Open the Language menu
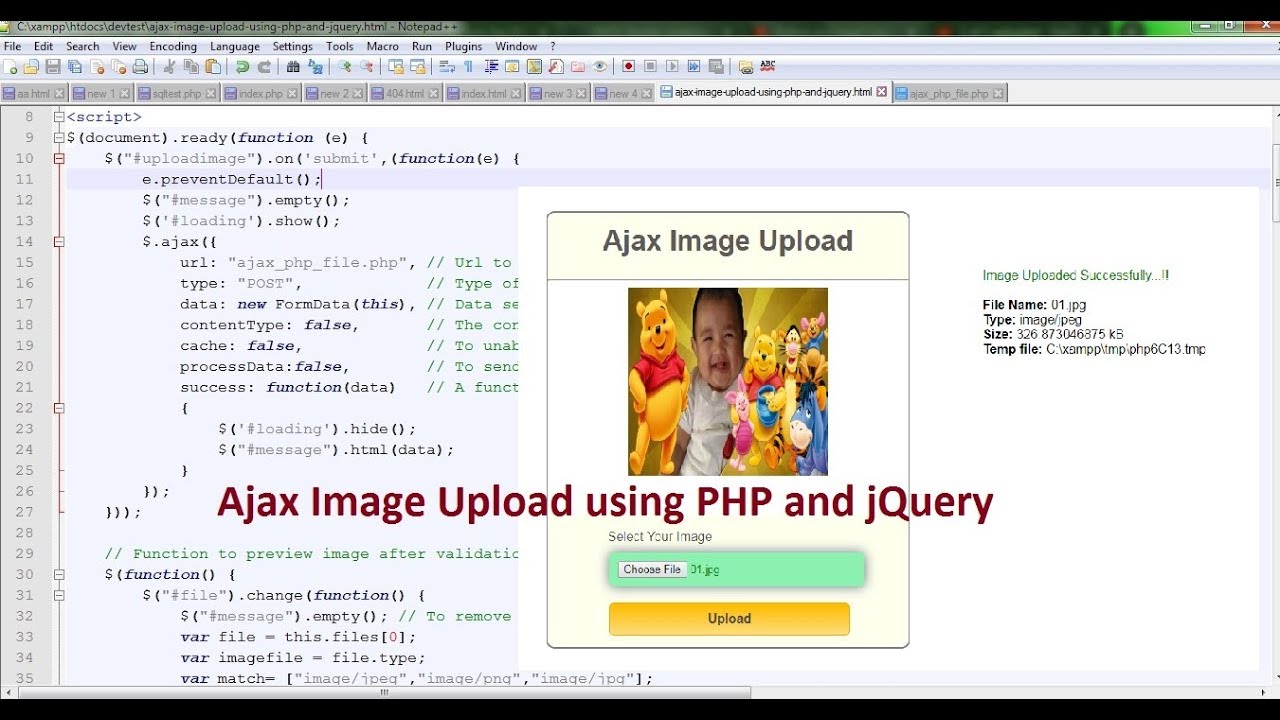1280x720 pixels. pyautogui.click(x=235, y=46)
